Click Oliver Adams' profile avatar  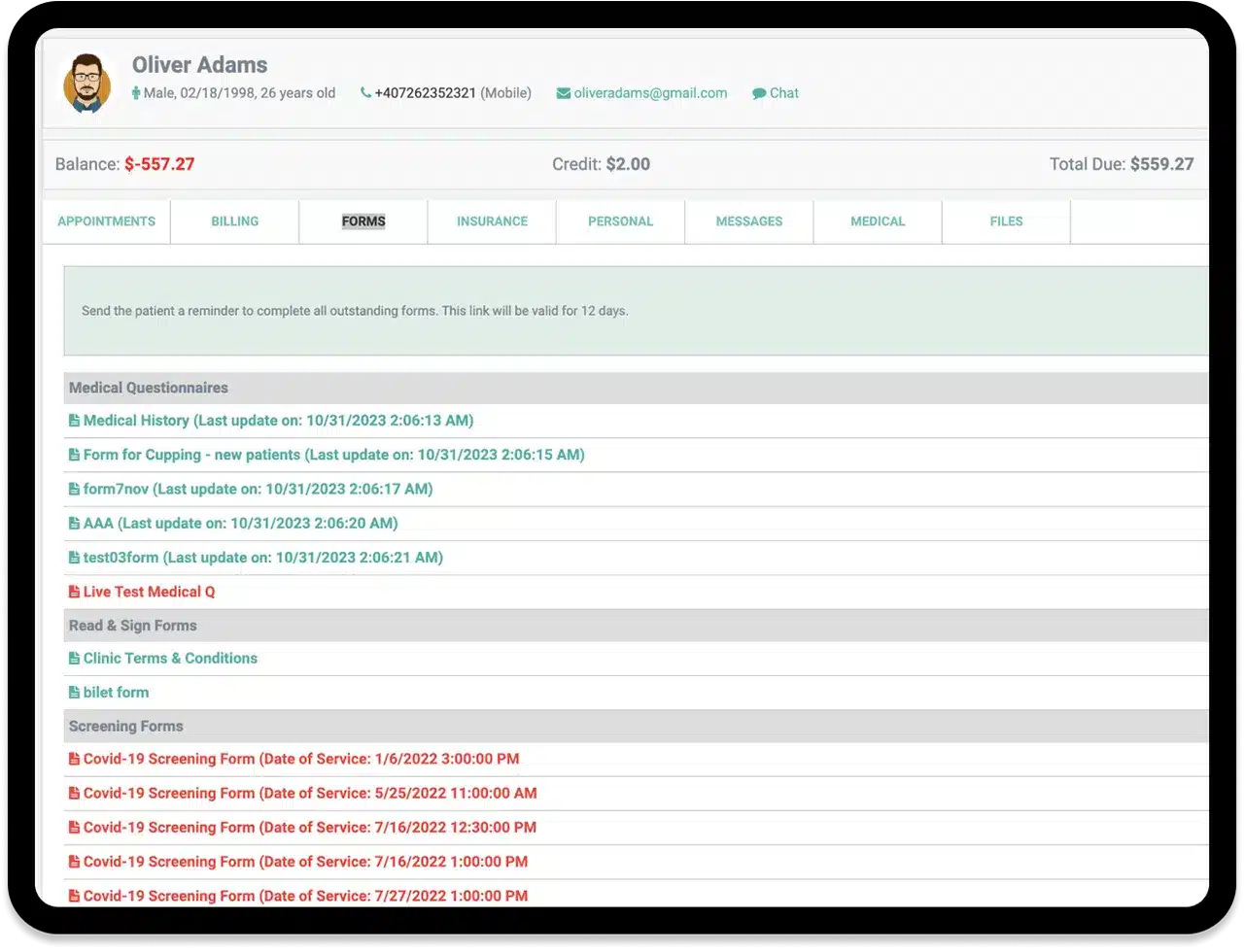pyautogui.click(x=87, y=83)
